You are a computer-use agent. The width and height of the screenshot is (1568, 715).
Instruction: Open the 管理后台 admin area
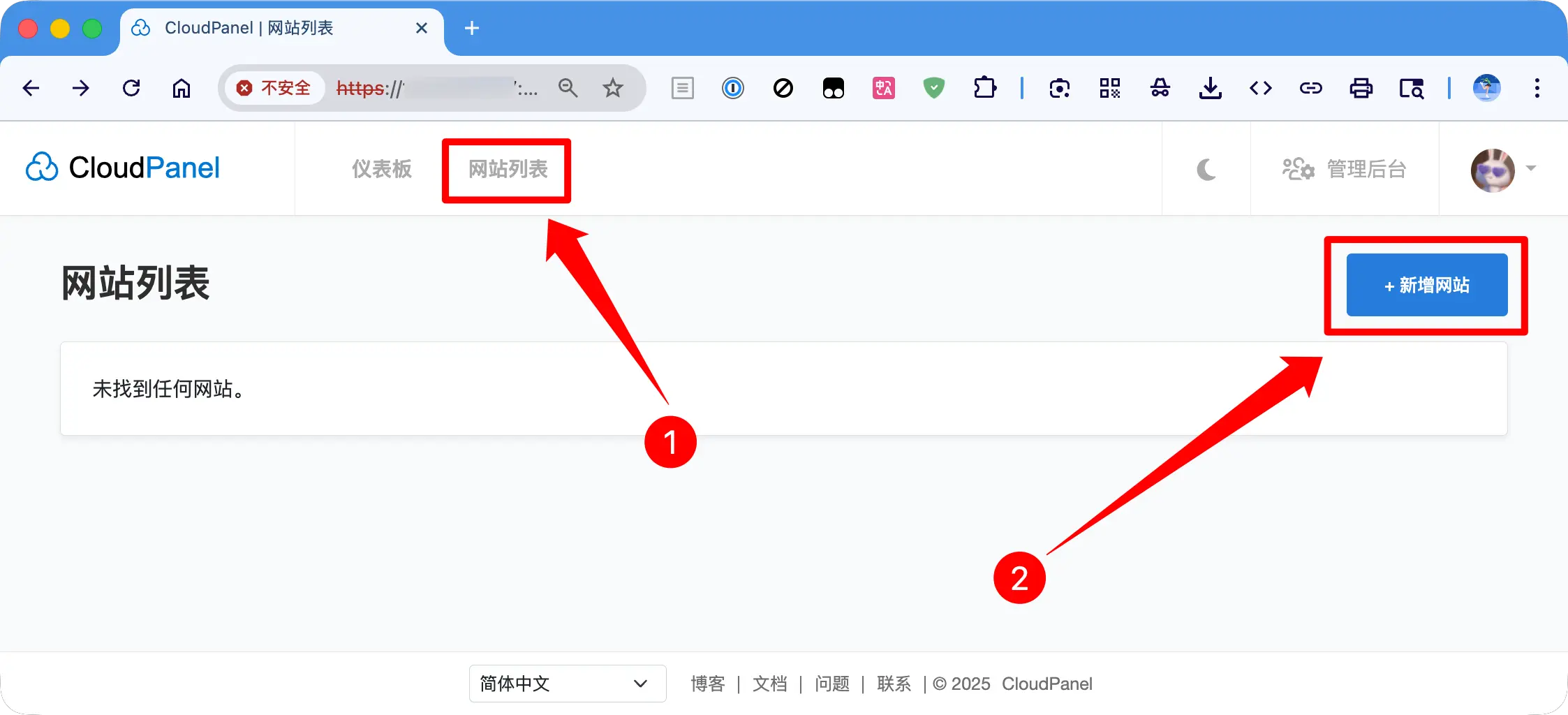(1346, 169)
